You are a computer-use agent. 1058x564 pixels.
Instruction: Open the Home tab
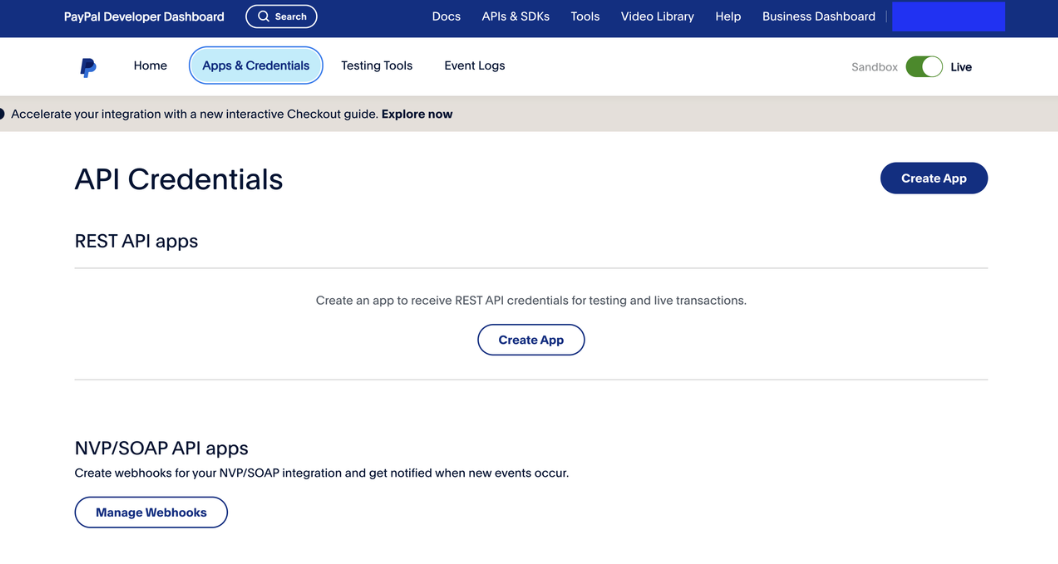pyautogui.click(x=150, y=65)
